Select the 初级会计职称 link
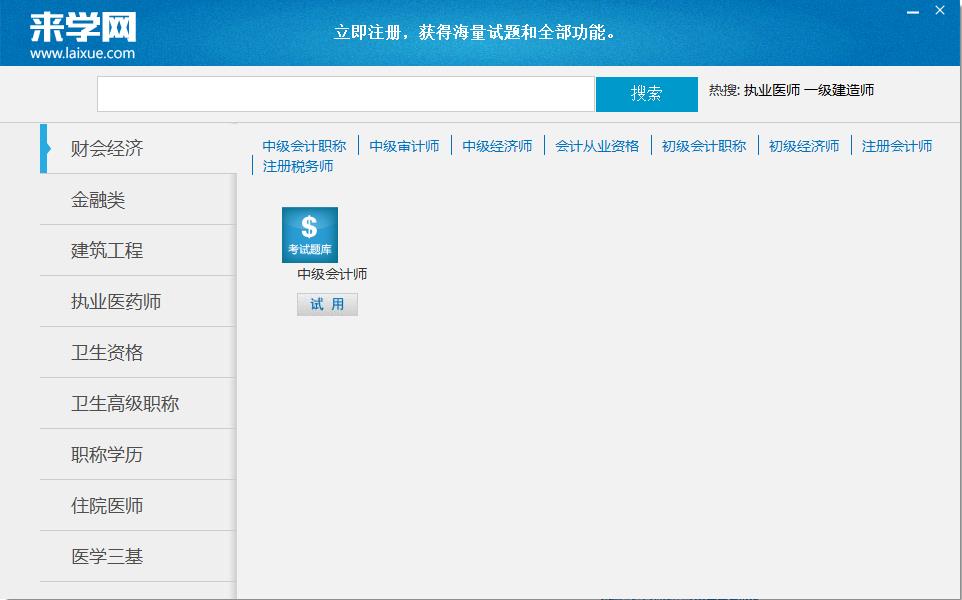The height and width of the screenshot is (600, 962). pos(704,146)
